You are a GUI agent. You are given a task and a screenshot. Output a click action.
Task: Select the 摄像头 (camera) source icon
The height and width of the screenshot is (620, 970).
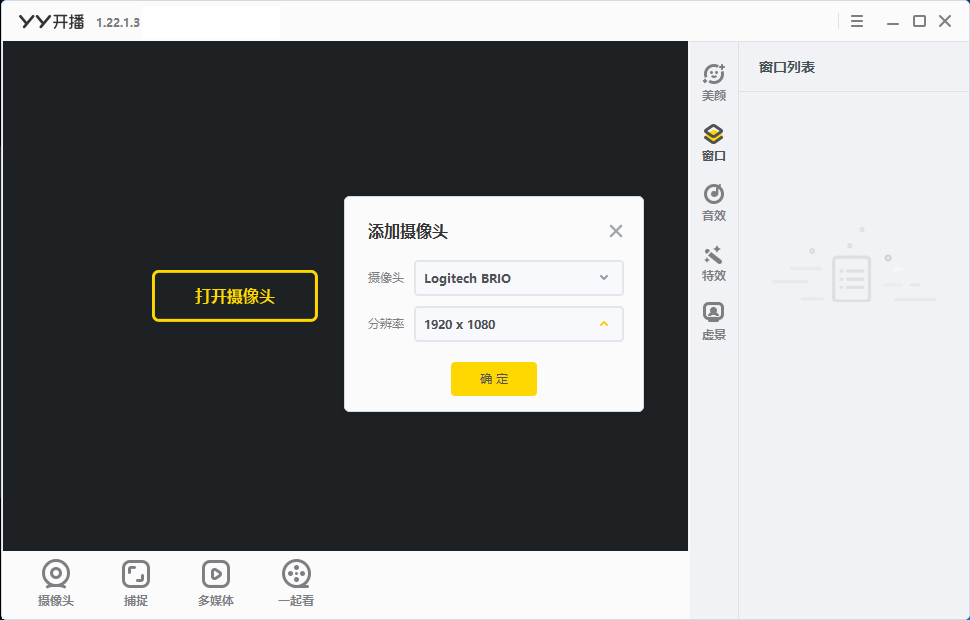pos(55,582)
